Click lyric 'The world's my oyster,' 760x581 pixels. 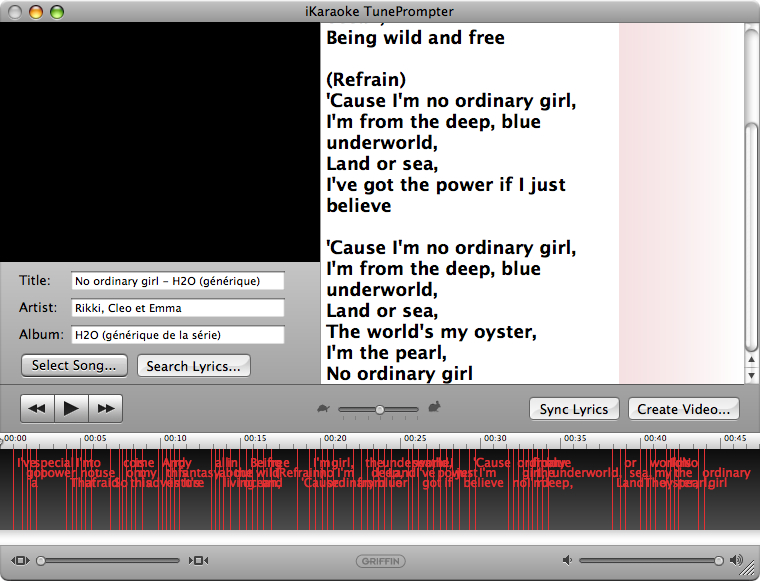431,332
